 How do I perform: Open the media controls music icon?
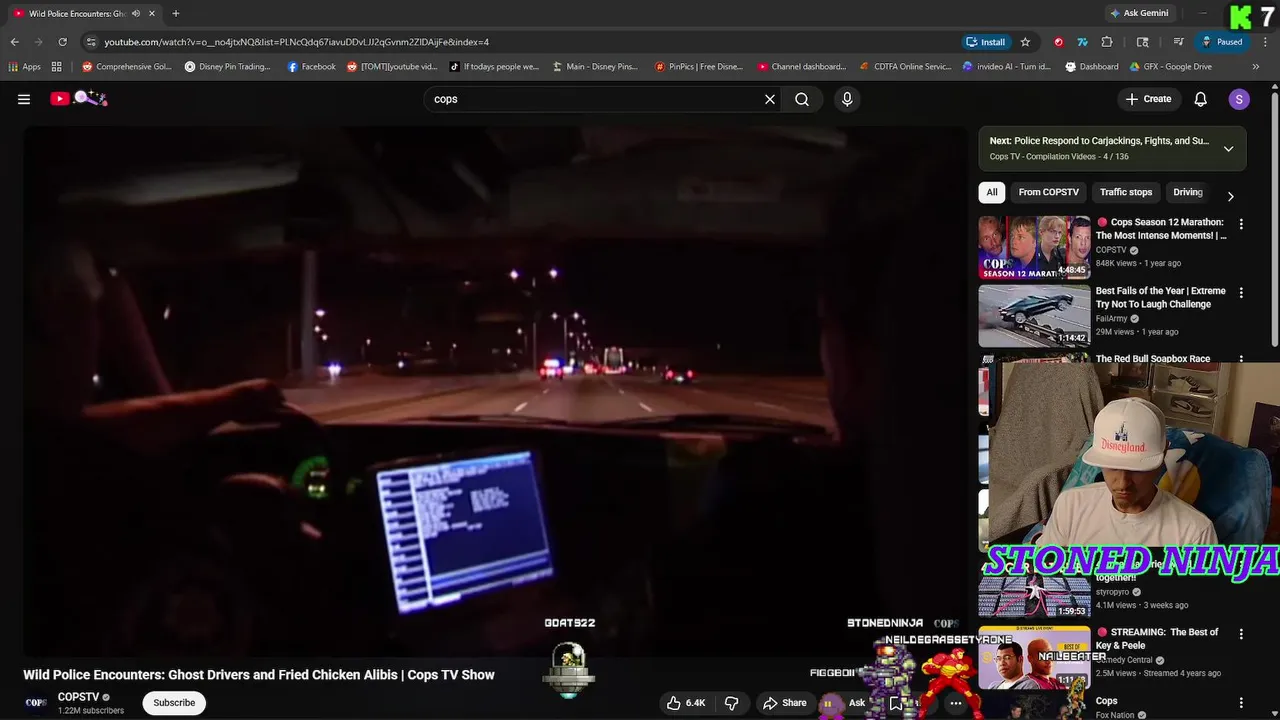click(x=1179, y=42)
